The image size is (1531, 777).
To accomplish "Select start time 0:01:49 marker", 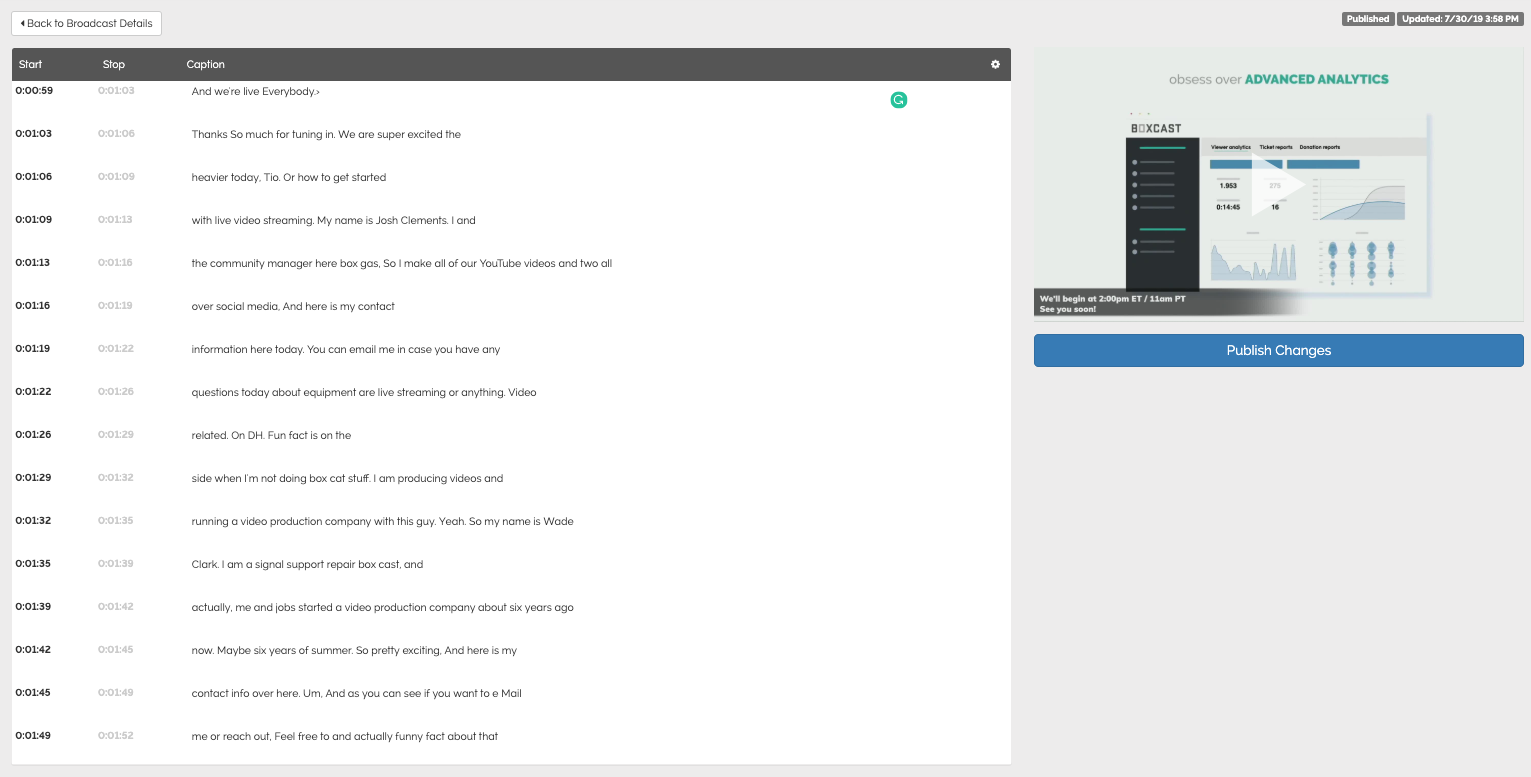I will [33, 736].
